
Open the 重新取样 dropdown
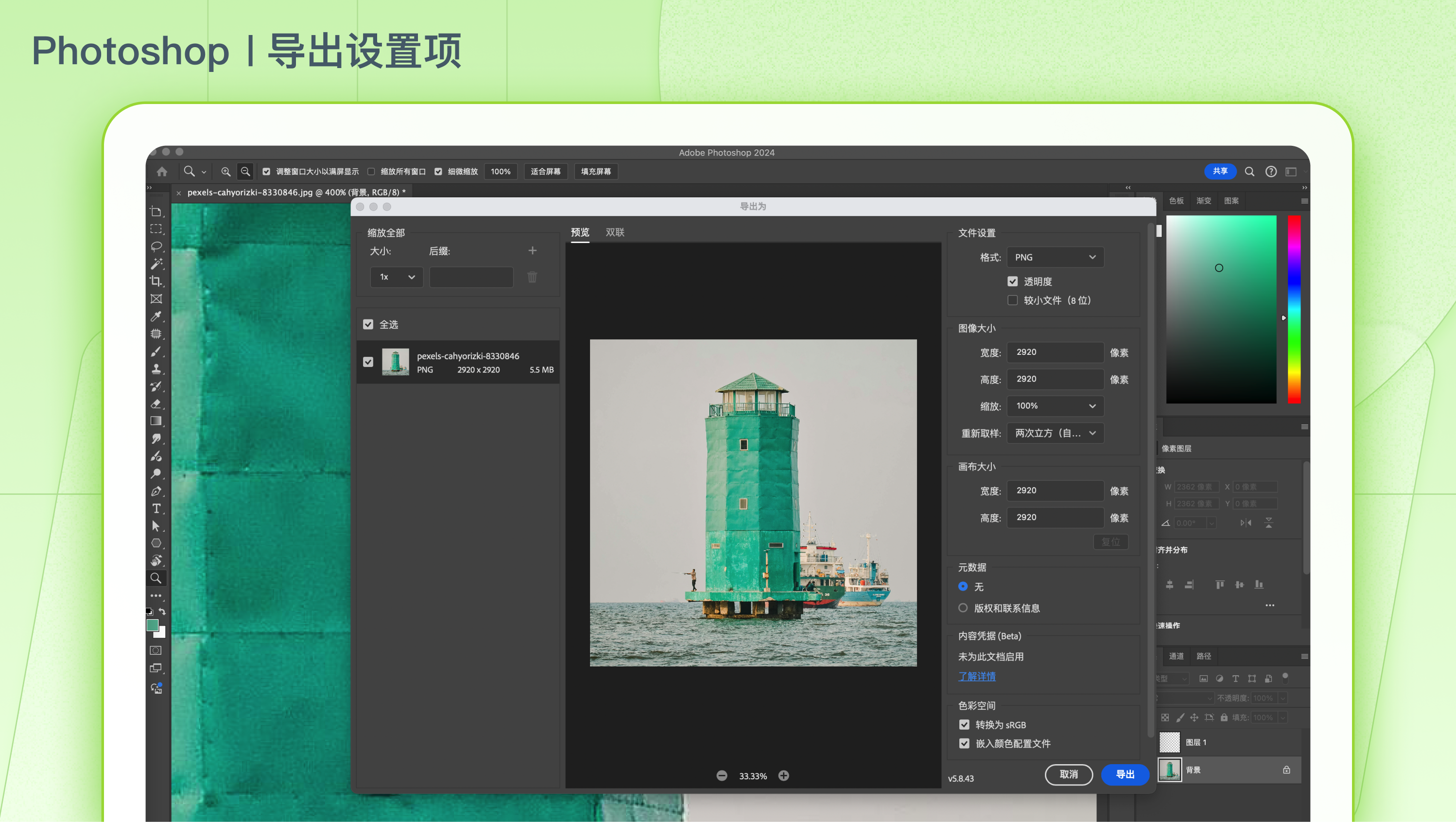tap(1055, 433)
